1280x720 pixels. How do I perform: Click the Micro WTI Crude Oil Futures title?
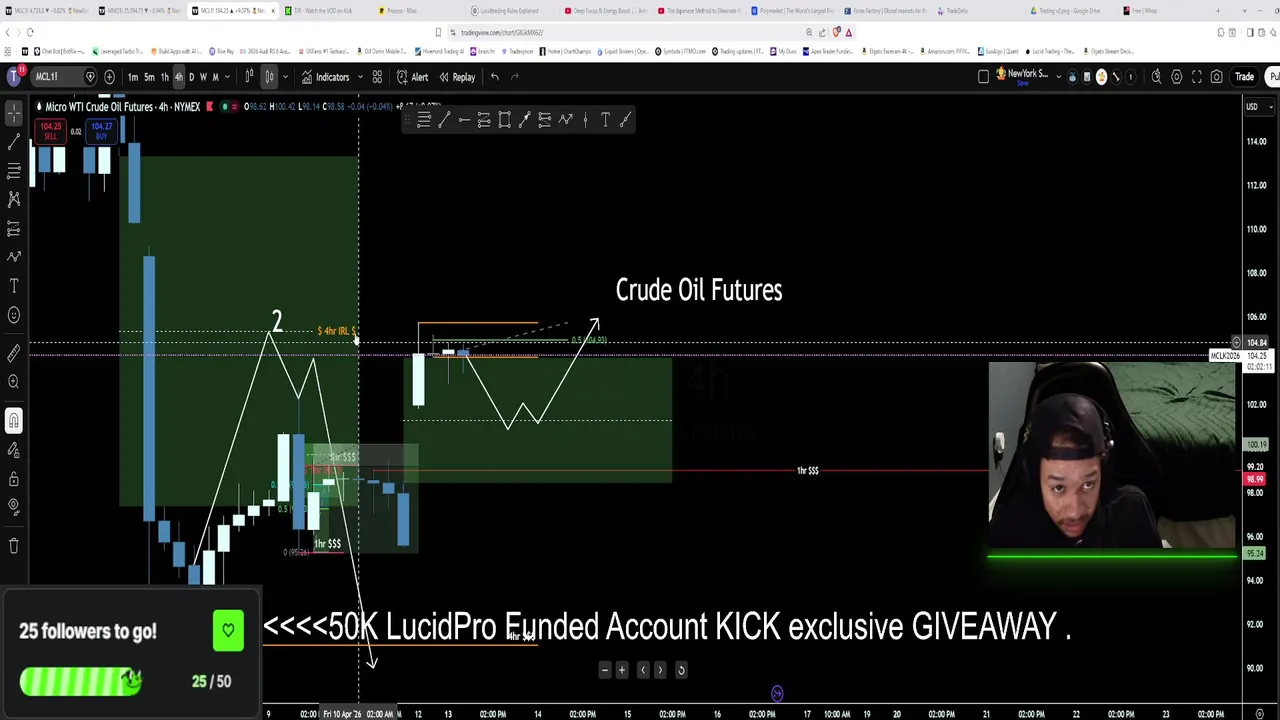tap(122, 107)
